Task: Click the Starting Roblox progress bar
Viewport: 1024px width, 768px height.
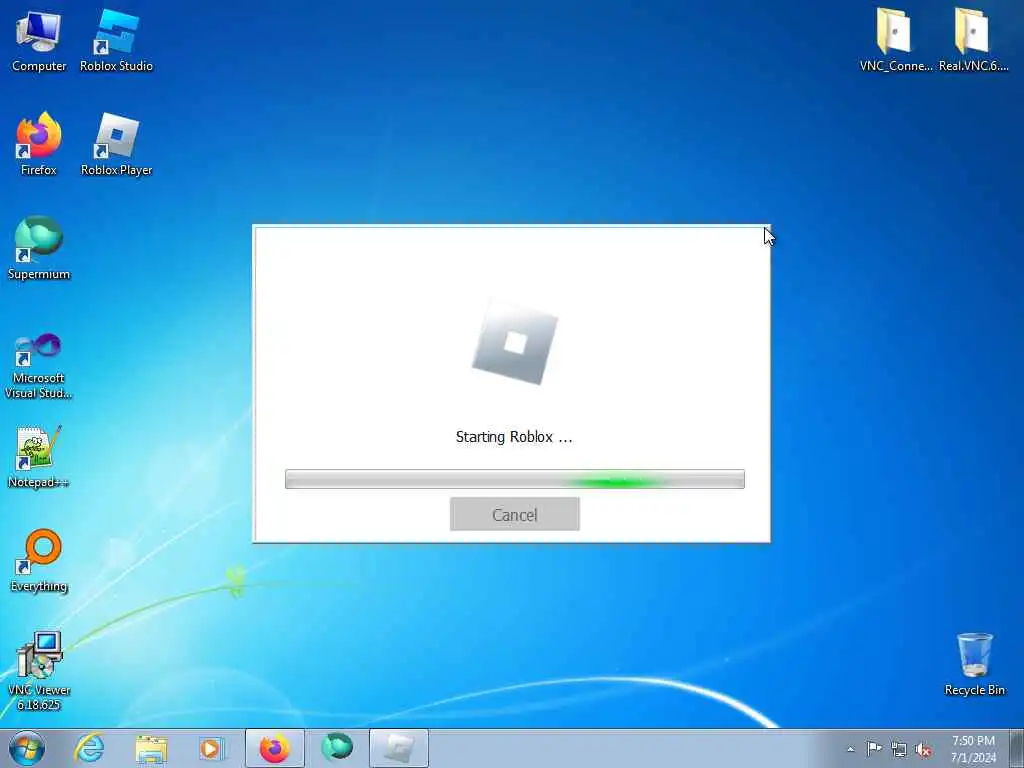Action: tap(515, 479)
